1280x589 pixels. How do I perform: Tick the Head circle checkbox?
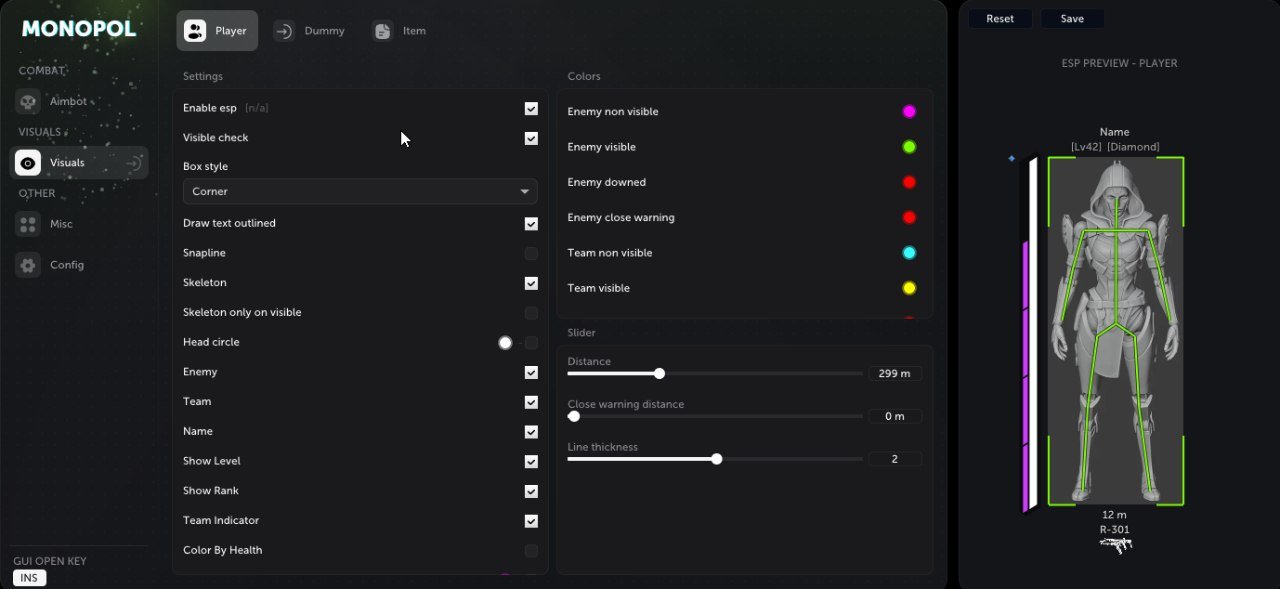coord(531,343)
